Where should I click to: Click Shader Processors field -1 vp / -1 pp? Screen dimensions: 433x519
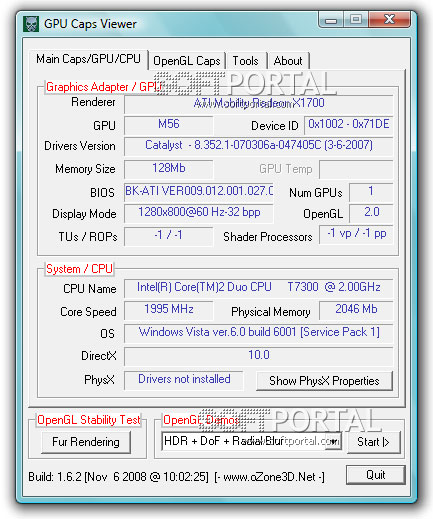(356, 234)
